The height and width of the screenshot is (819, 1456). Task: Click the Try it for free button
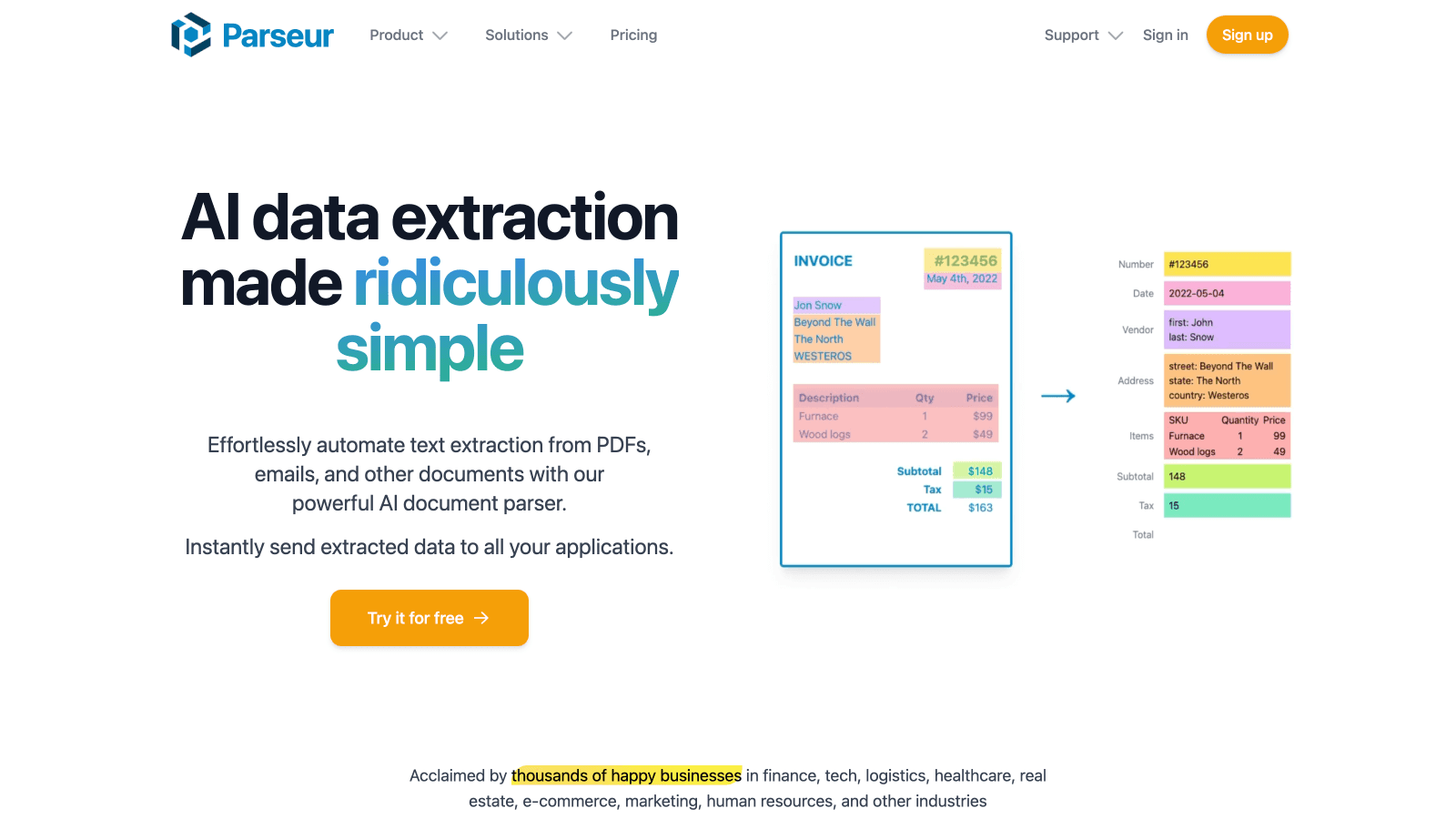[430, 618]
